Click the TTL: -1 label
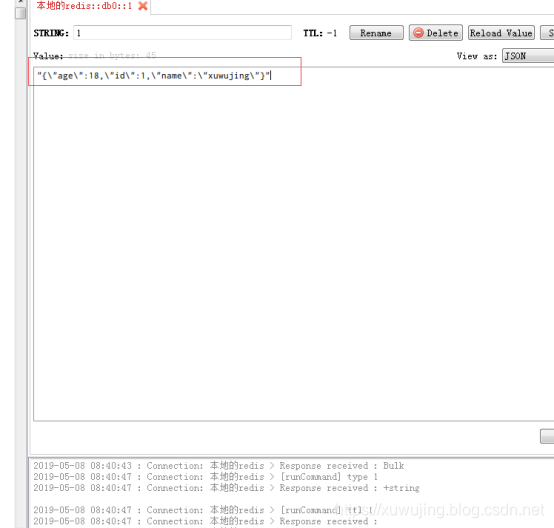This screenshot has height=528, width=554. (320, 33)
